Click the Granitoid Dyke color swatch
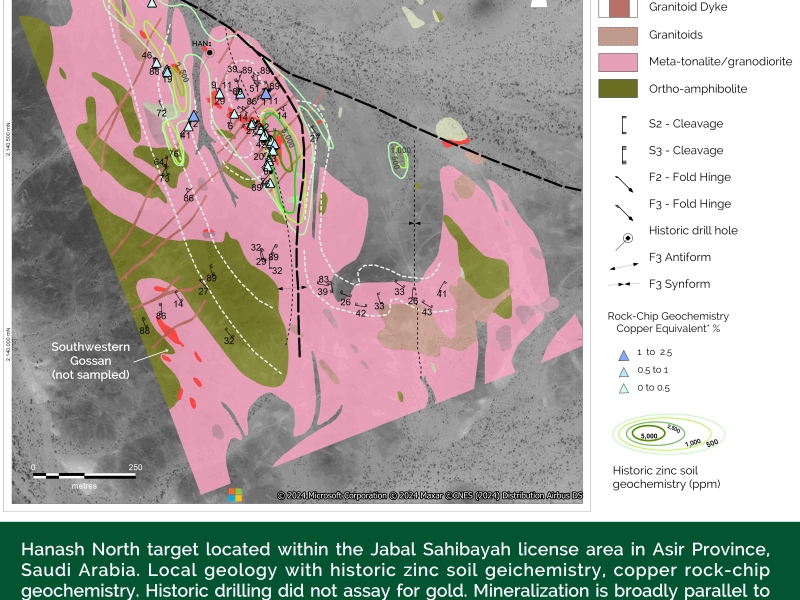 [618, 8]
